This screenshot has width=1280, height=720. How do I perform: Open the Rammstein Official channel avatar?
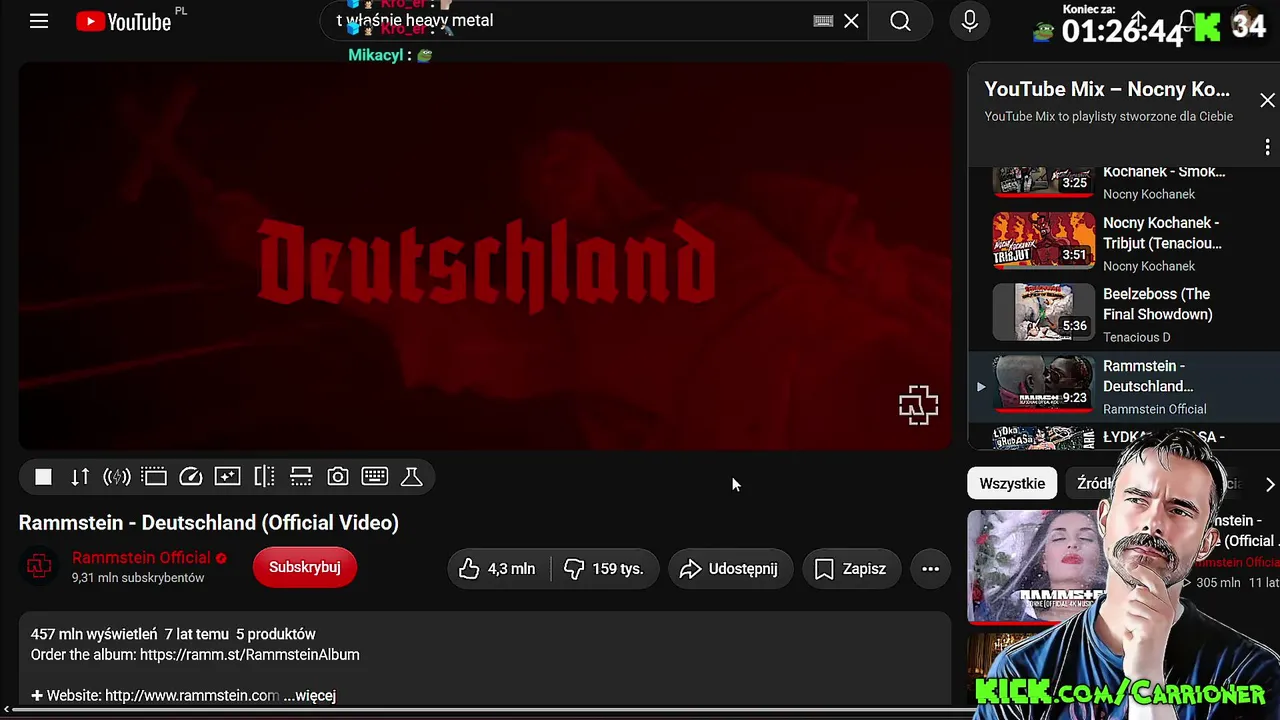coord(39,567)
